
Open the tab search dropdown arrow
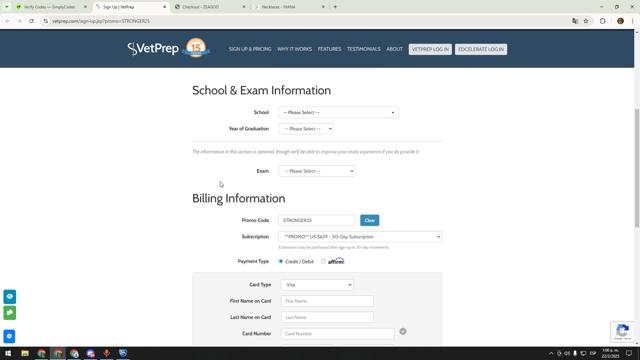click(7, 7)
